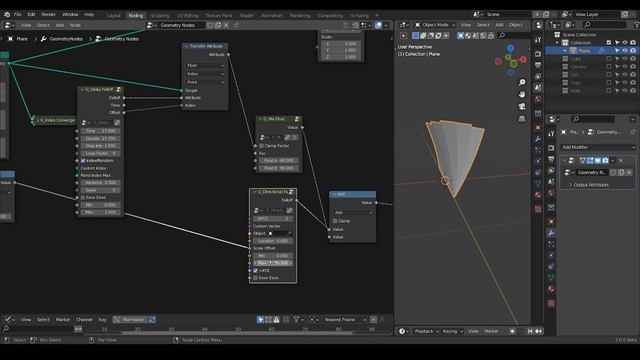The height and width of the screenshot is (360, 640).
Task: Click the Tool tab icon in Properties sidebar
Action: (x=551, y=134)
